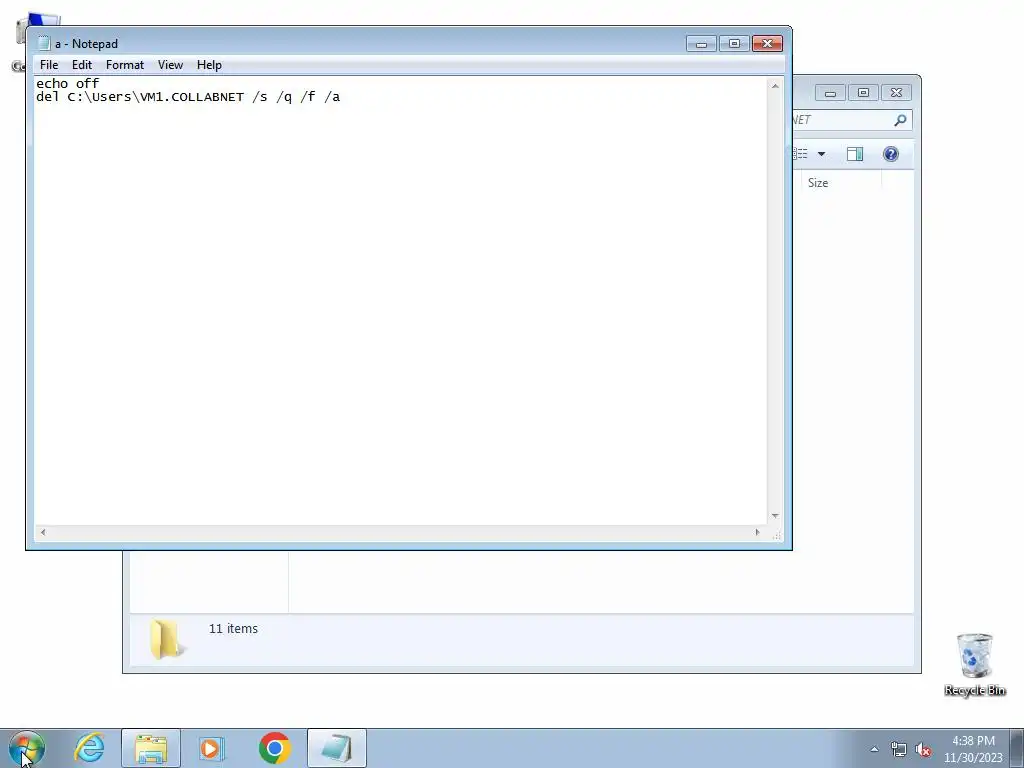Open the Recycle Bin desktop icon
The height and width of the screenshot is (768, 1024).
975,664
